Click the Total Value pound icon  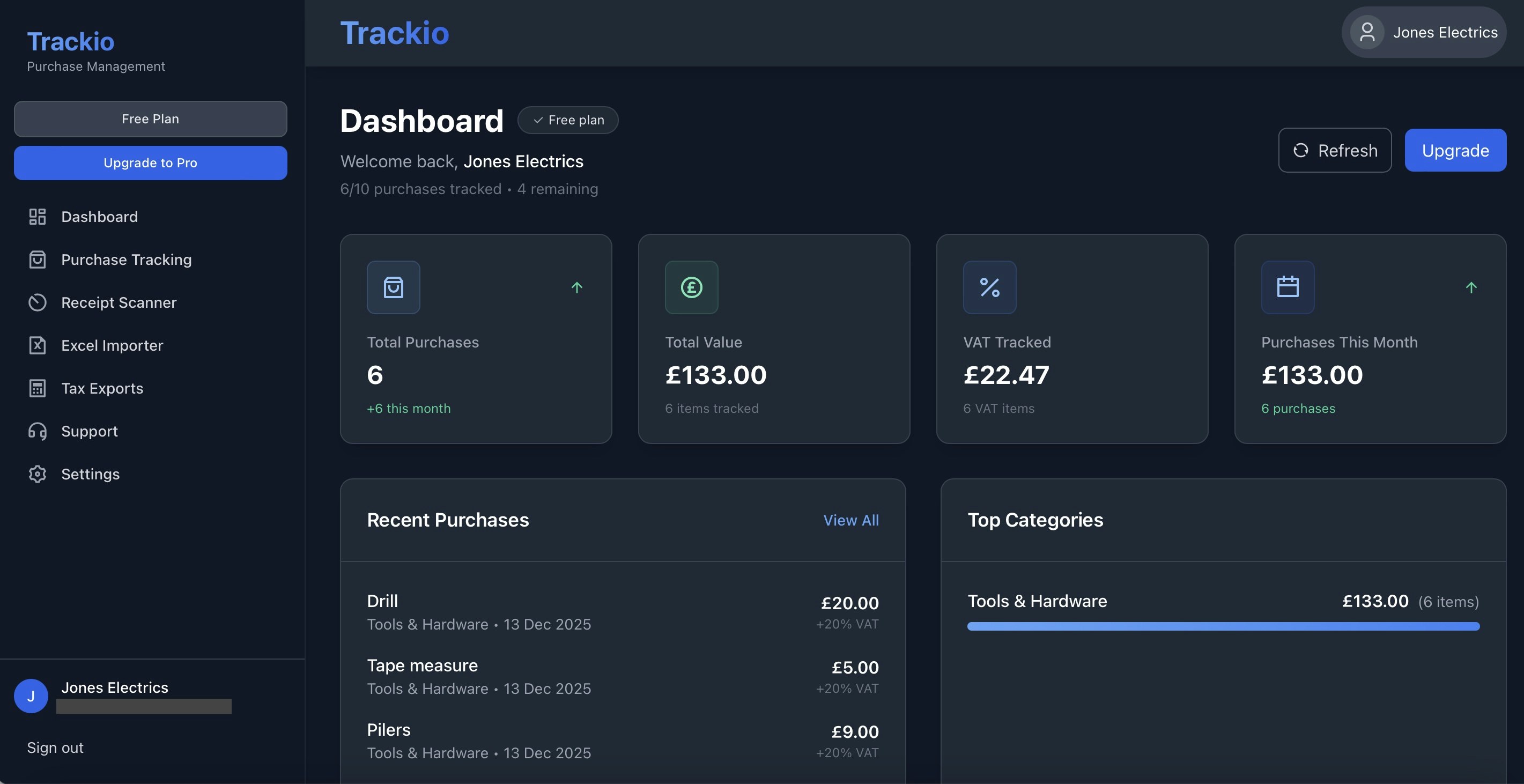pyautogui.click(x=691, y=287)
